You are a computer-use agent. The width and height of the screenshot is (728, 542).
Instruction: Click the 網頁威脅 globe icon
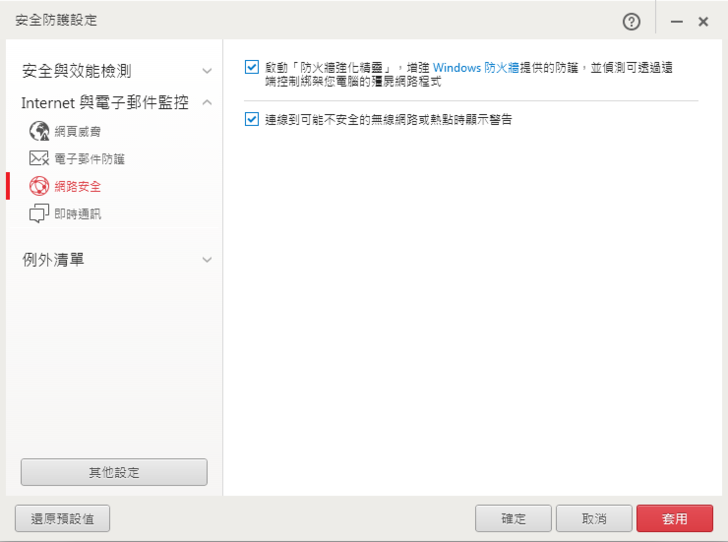[39, 131]
